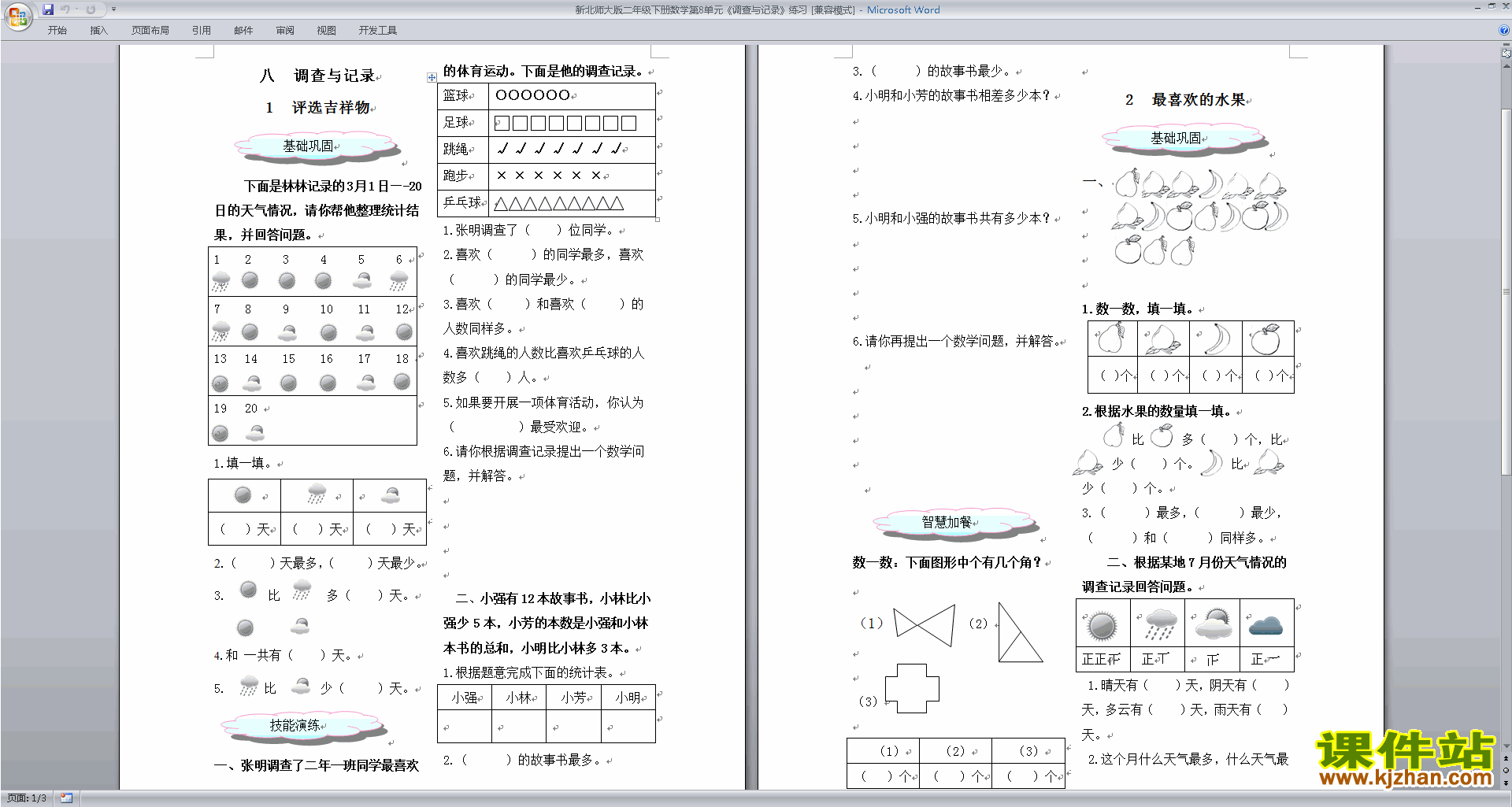This screenshot has height=807, width=1512.
Task: Click the apple image in fruit count table
Action: pyautogui.click(x=1266, y=339)
